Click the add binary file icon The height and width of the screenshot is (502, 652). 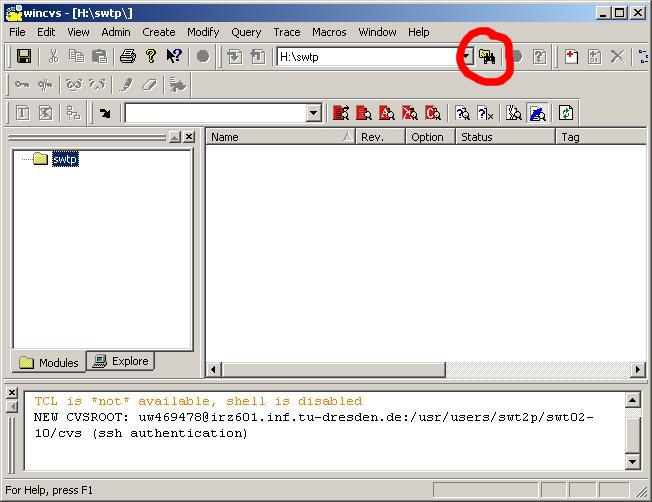(594, 57)
